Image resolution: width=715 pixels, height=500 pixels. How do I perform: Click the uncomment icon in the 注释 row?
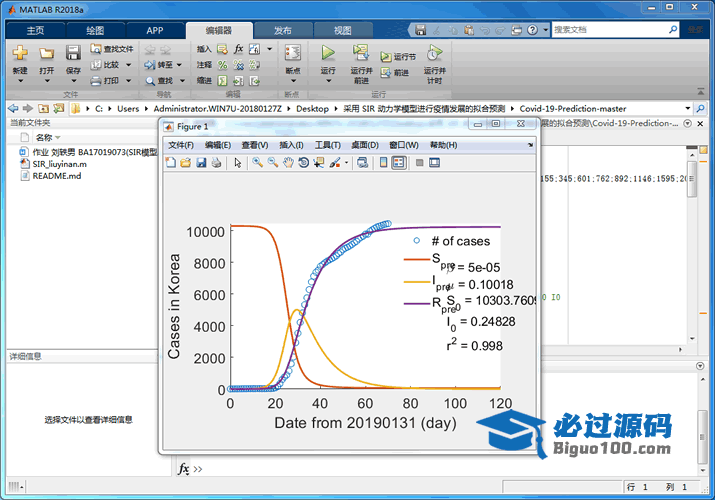coord(238,65)
